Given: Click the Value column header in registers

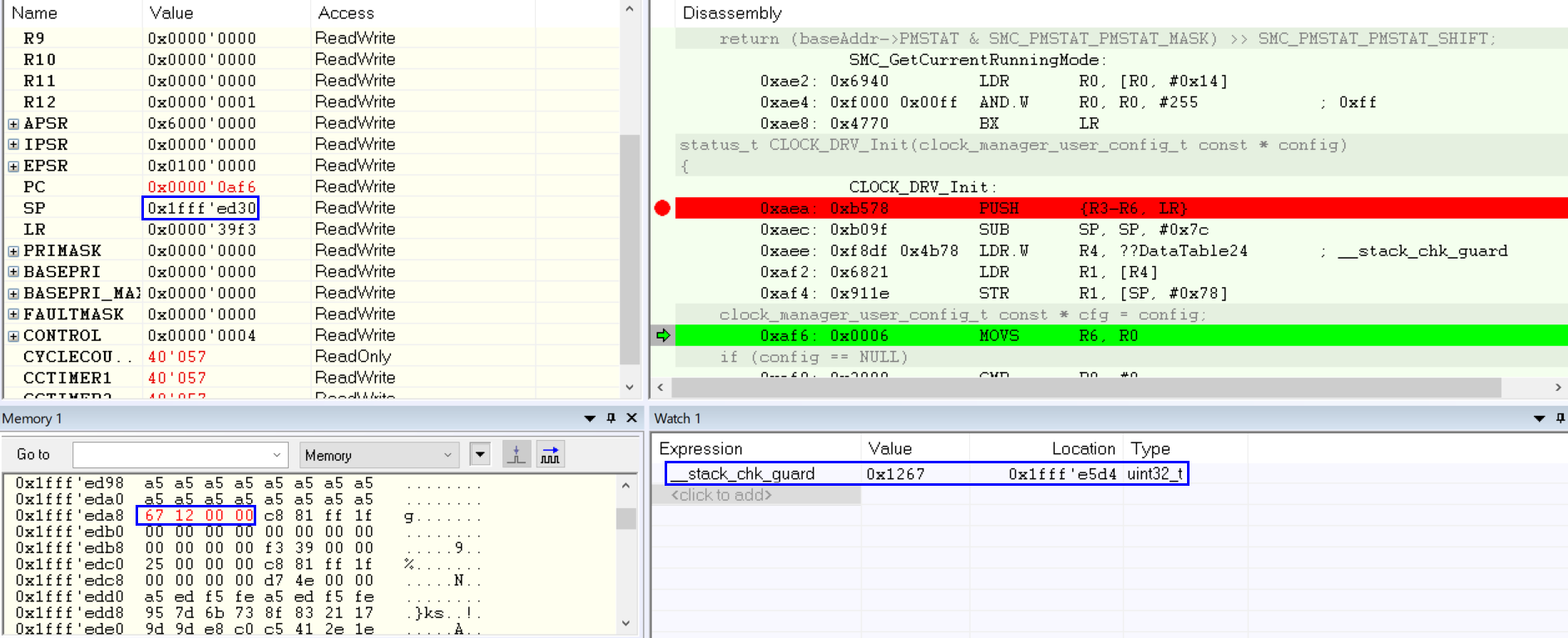Looking at the screenshot, I should pos(171,13).
